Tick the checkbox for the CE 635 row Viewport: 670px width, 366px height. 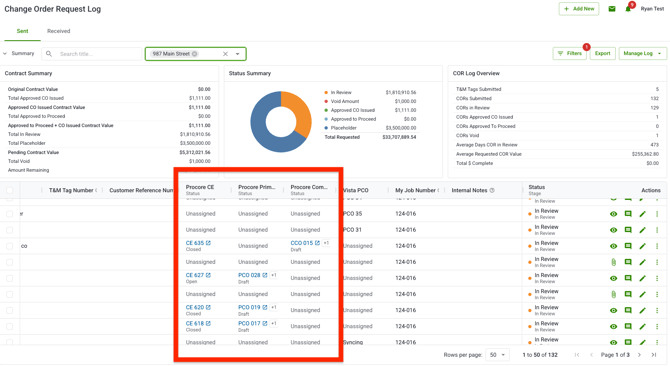pyautogui.click(x=9, y=246)
